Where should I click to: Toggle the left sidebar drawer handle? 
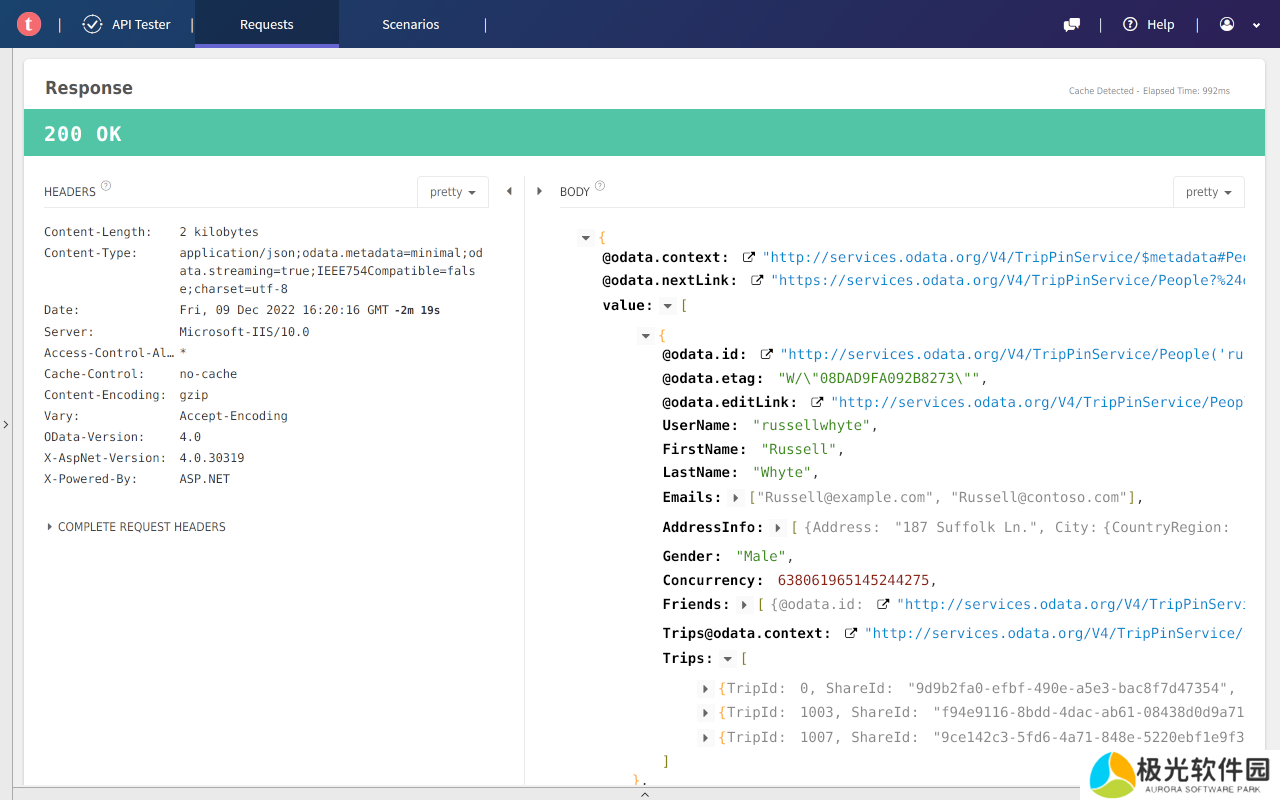[6, 425]
